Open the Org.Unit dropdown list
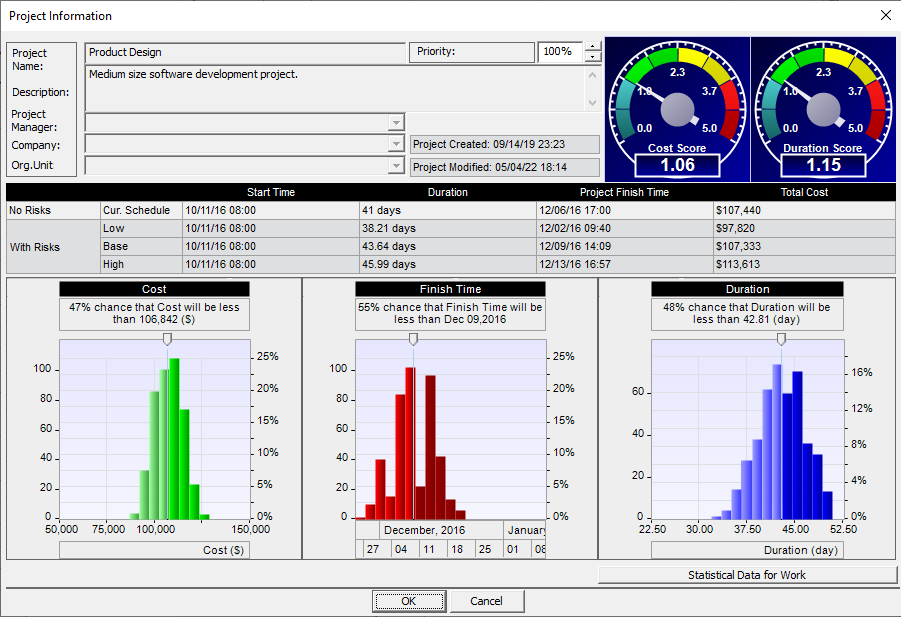This screenshot has height=617, width=901. tap(396, 165)
